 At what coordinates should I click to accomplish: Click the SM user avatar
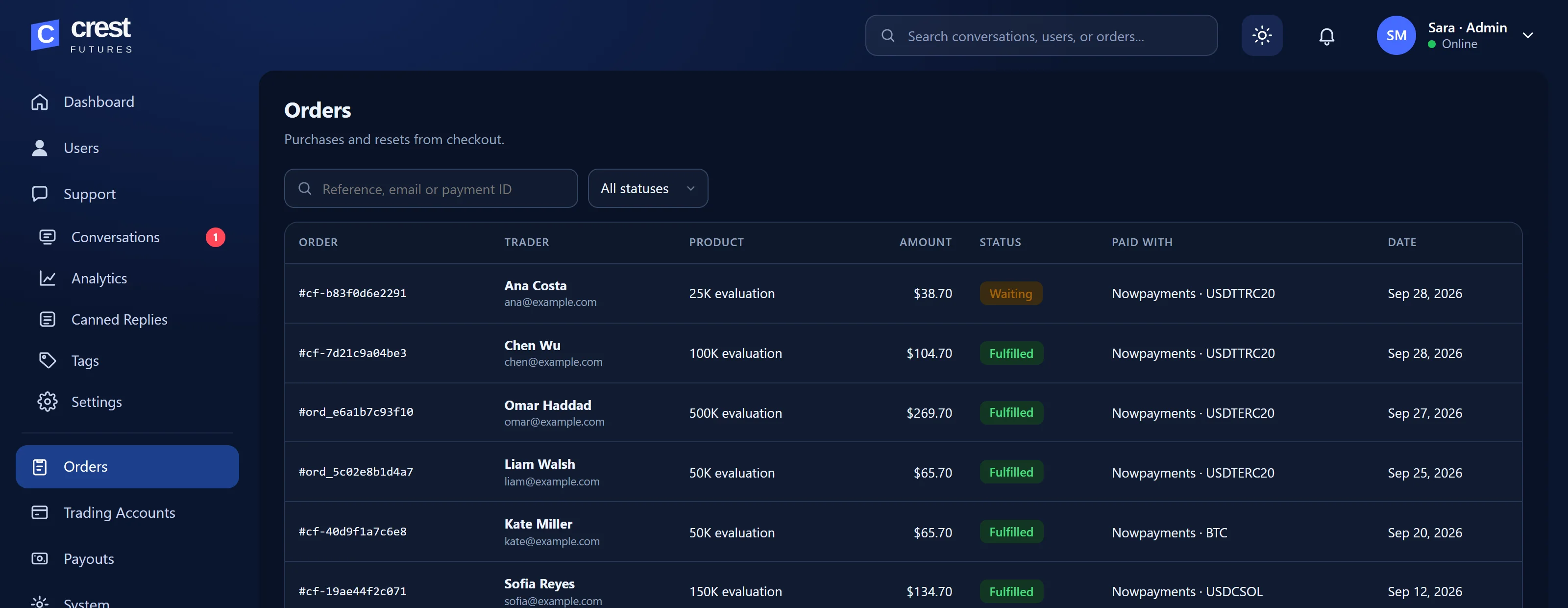point(1396,35)
